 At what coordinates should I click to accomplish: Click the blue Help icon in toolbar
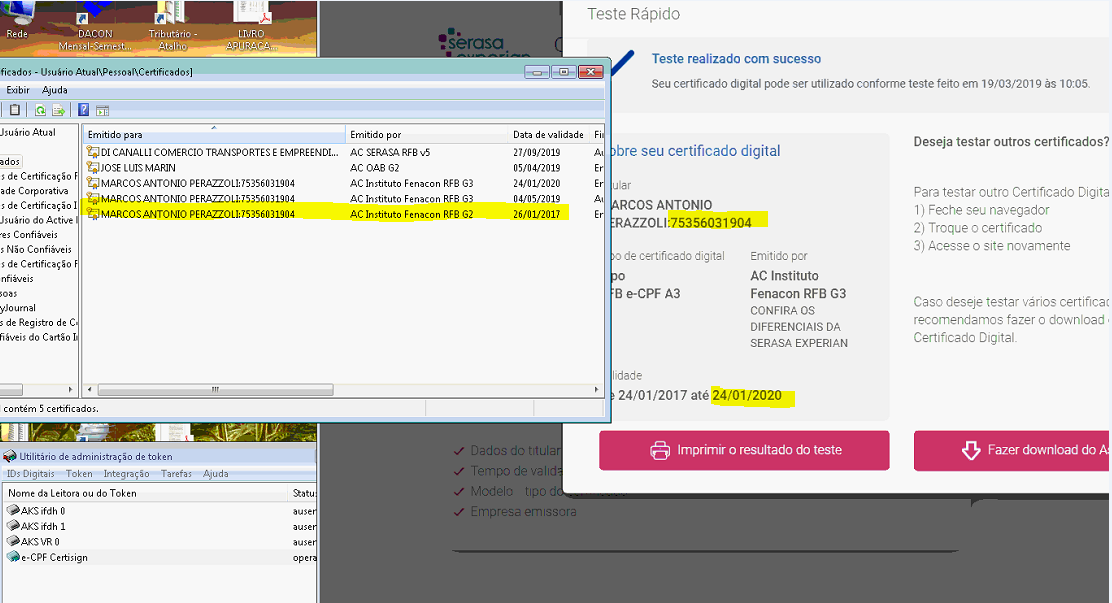[84, 110]
